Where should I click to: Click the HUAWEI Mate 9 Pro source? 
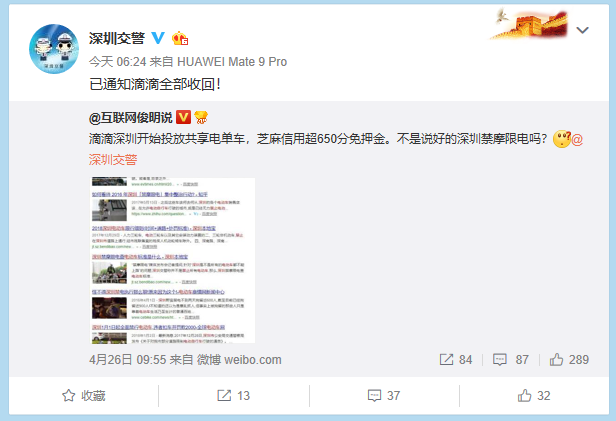click(x=232, y=62)
